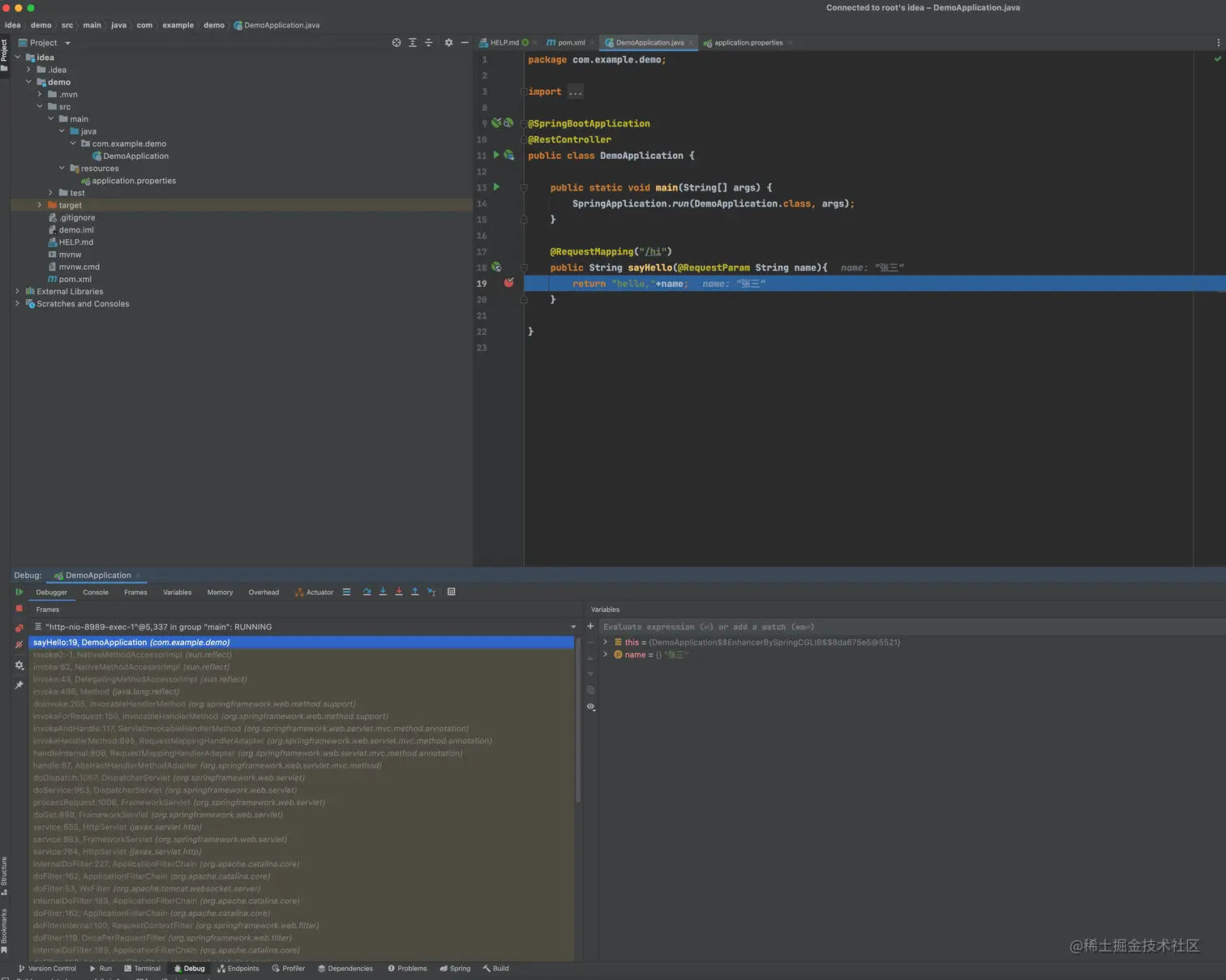
Task: Click the Resume Program icon in Debug
Action: 19,592
